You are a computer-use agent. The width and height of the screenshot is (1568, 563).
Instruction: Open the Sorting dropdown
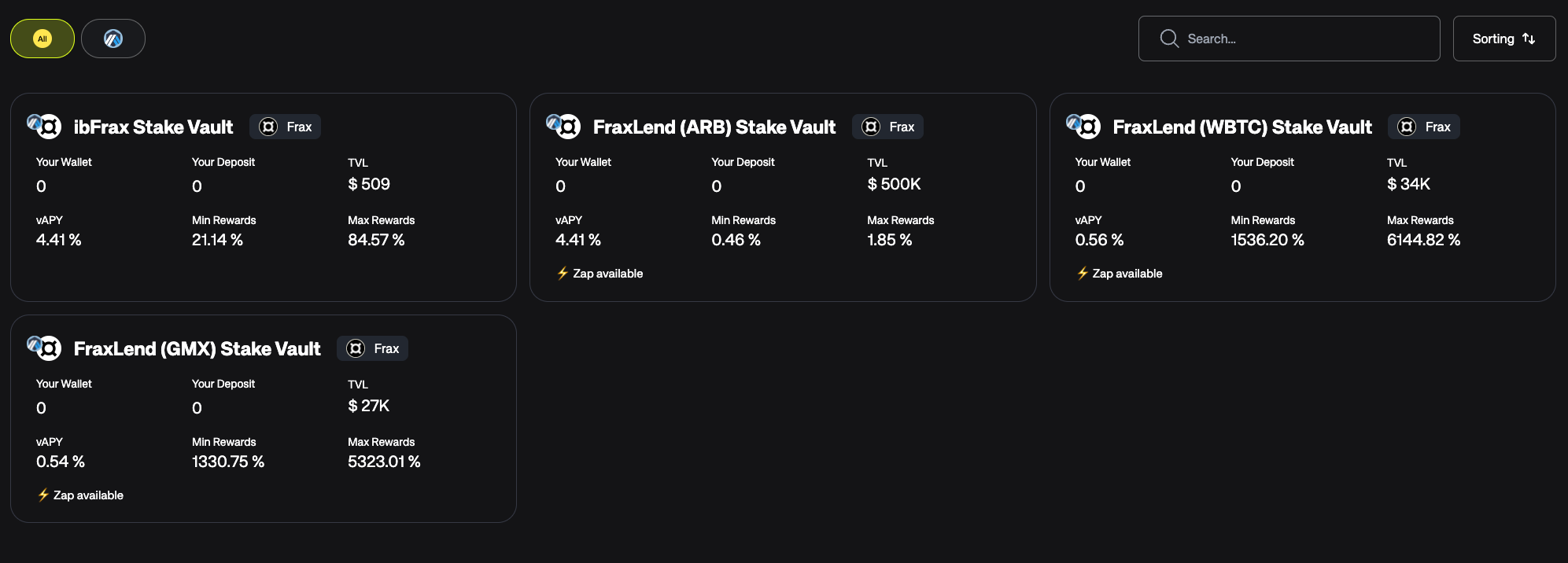pyautogui.click(x=1503, y=39)
